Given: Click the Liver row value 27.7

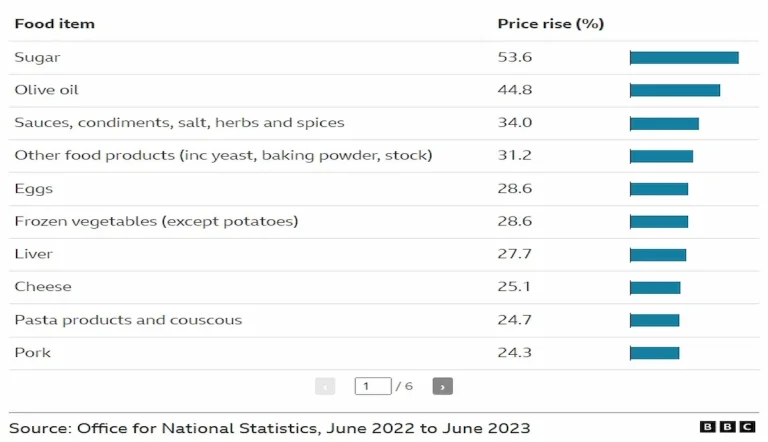Looking at the screenshot, I should [x=514, y=254].
